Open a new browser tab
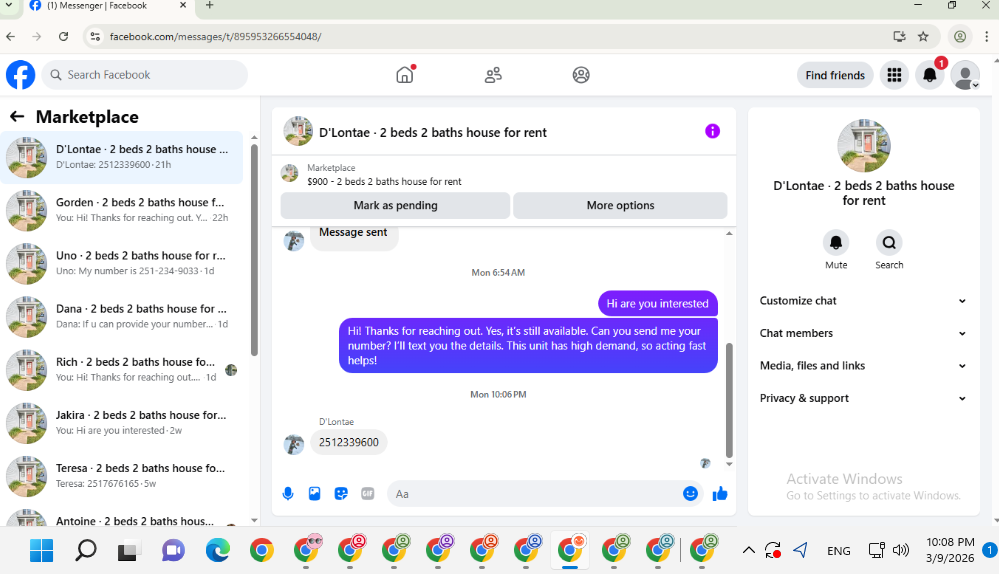Image resolution: width=999 pixels, height=574 pixels. click(210, 6)
